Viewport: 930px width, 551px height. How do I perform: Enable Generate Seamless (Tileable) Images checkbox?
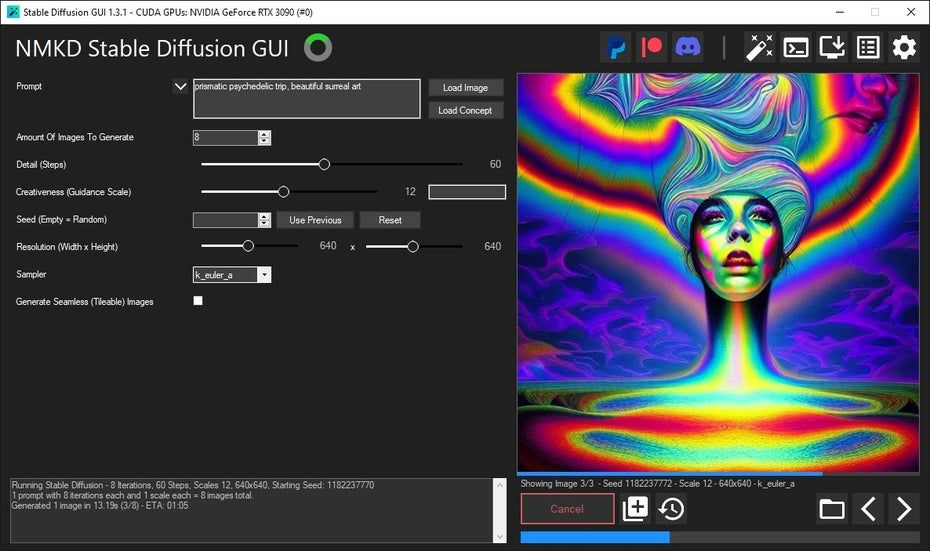point(198,301)
